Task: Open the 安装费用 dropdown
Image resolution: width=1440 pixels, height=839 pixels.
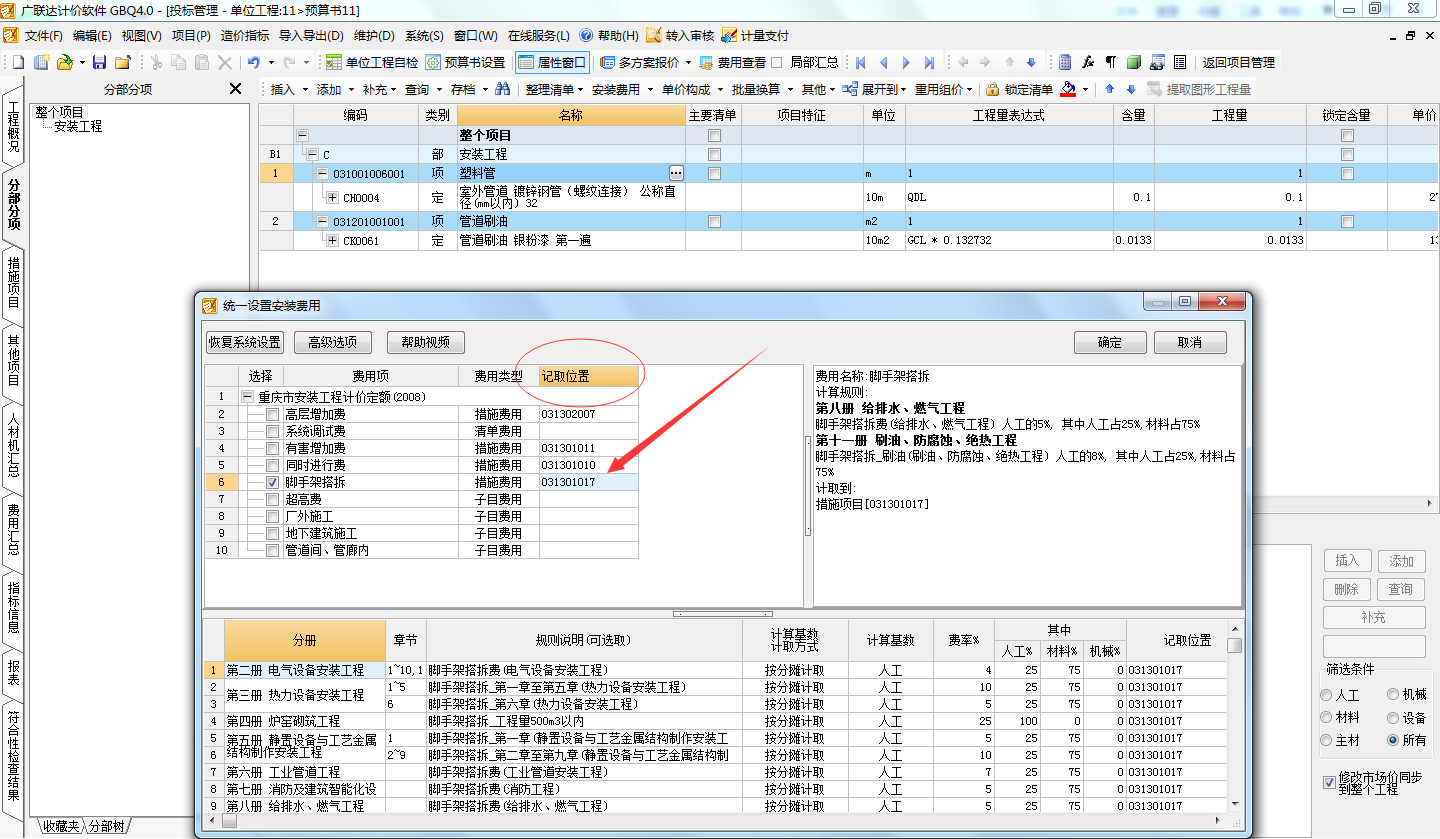Action: [622, 89]
